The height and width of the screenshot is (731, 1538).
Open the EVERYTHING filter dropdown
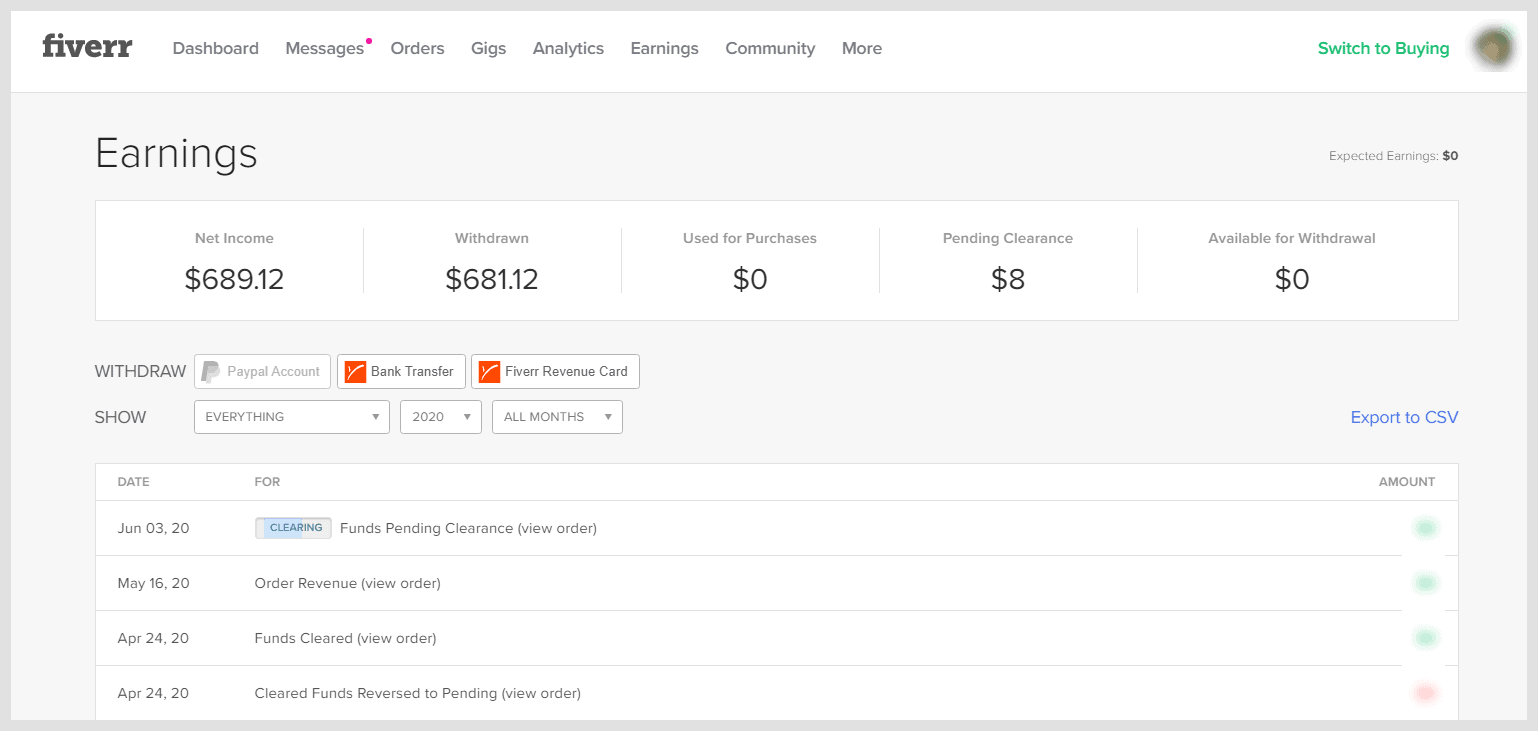tap(292, 417)
